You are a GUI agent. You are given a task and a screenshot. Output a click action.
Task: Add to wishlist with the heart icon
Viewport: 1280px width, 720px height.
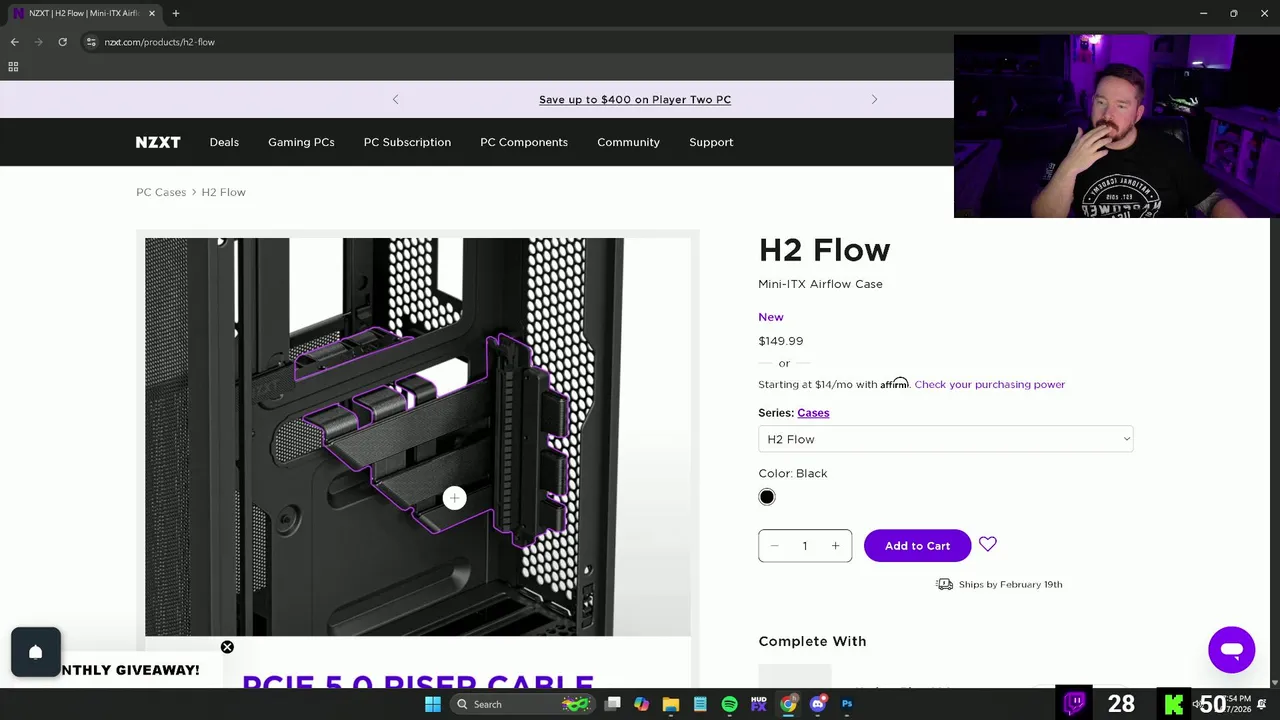click(x=988, y=544)
